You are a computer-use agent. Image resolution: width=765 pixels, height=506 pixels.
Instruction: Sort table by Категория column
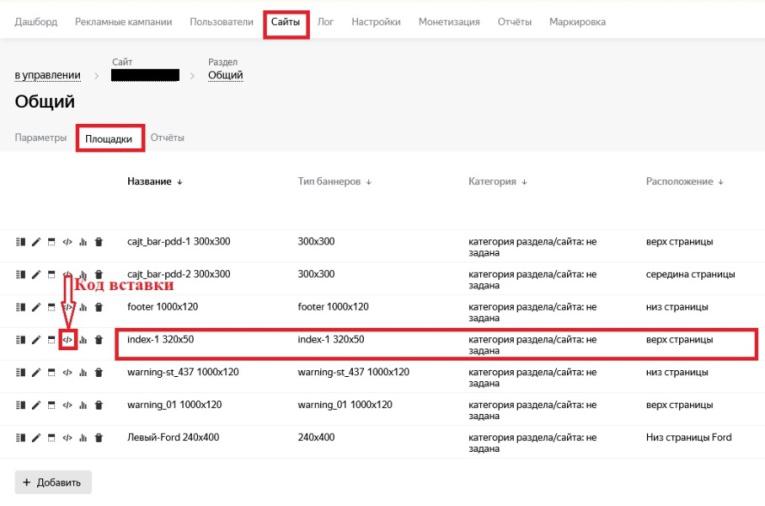tap(498, 182)
